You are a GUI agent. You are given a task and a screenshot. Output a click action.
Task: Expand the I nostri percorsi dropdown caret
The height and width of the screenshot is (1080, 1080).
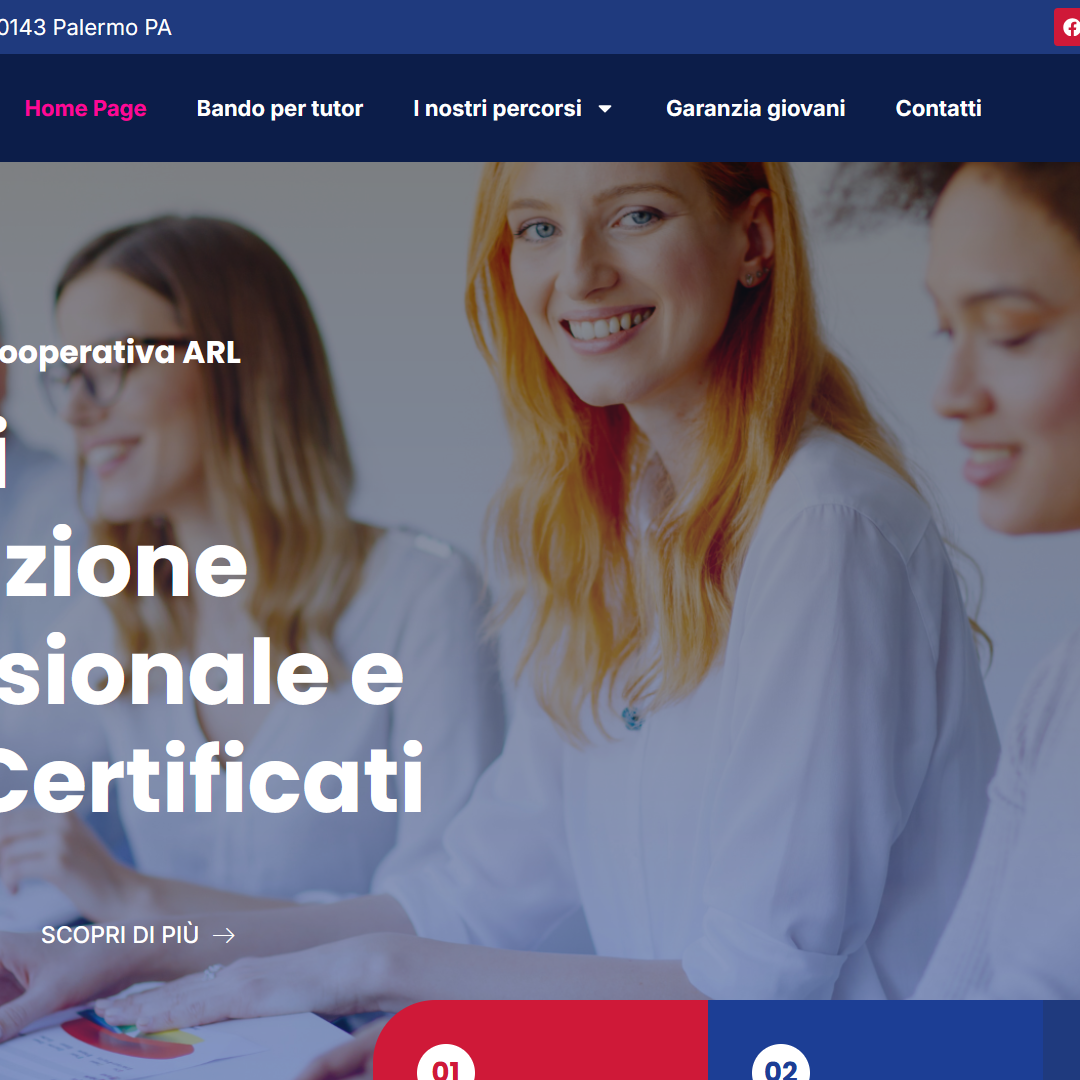point(605,109)
